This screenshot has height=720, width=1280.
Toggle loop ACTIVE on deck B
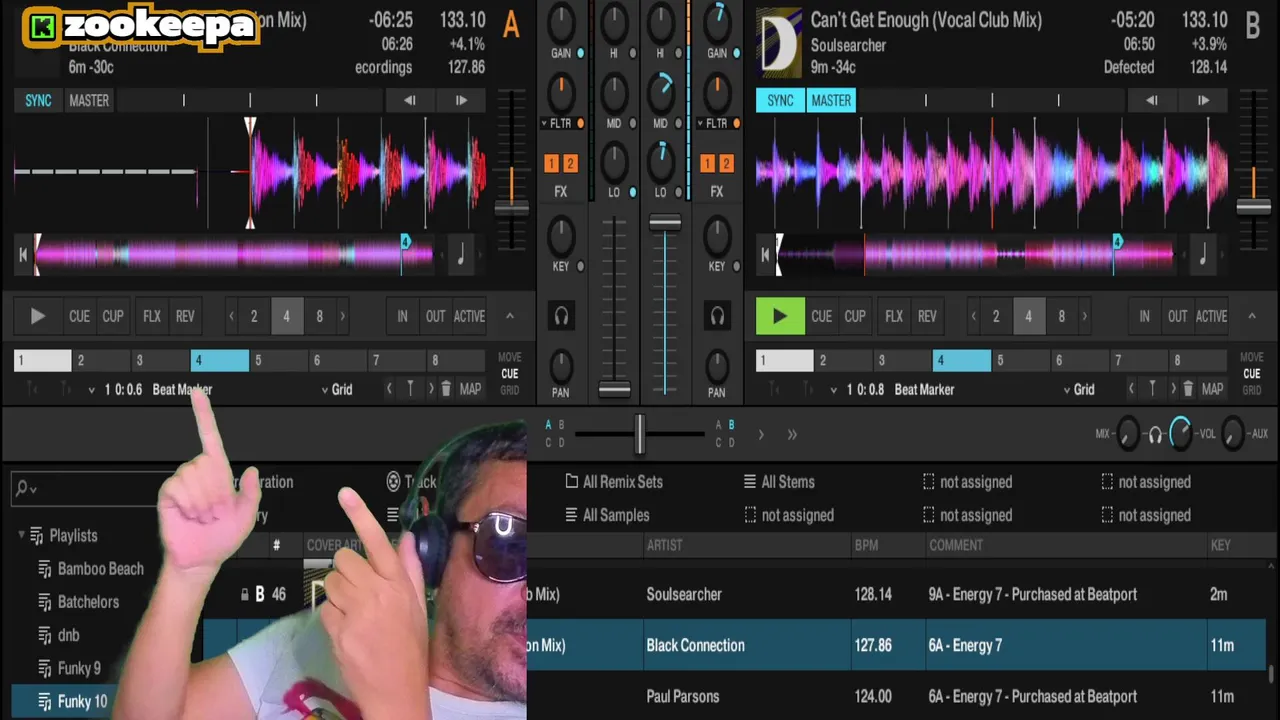[1211, 316]
